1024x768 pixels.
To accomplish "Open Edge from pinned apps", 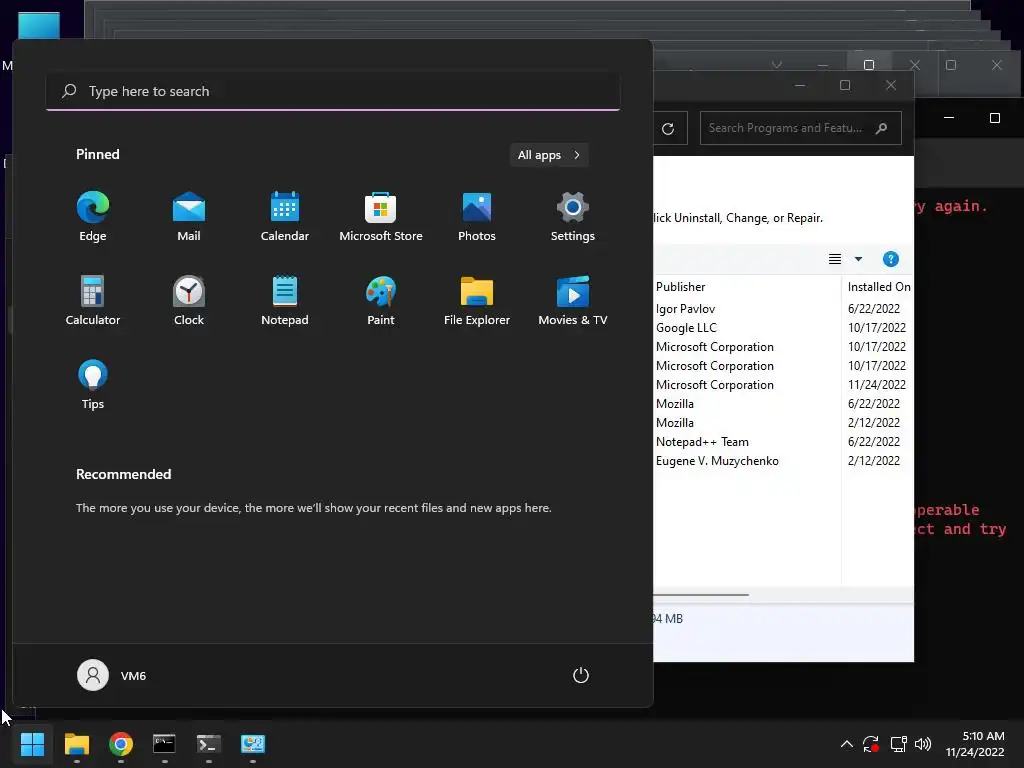I will coord(93,216).
